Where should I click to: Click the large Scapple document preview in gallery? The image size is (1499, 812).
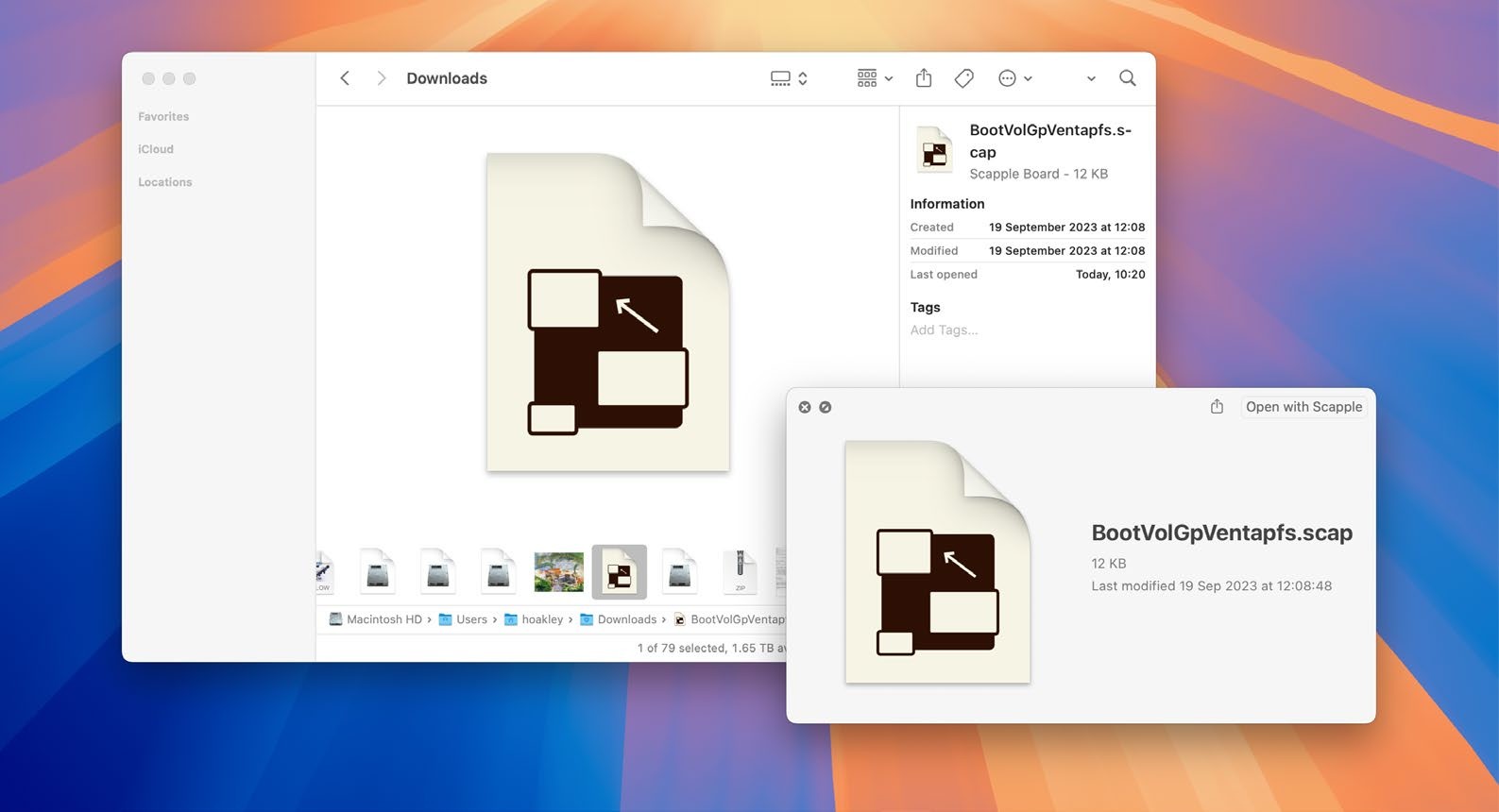608,312
